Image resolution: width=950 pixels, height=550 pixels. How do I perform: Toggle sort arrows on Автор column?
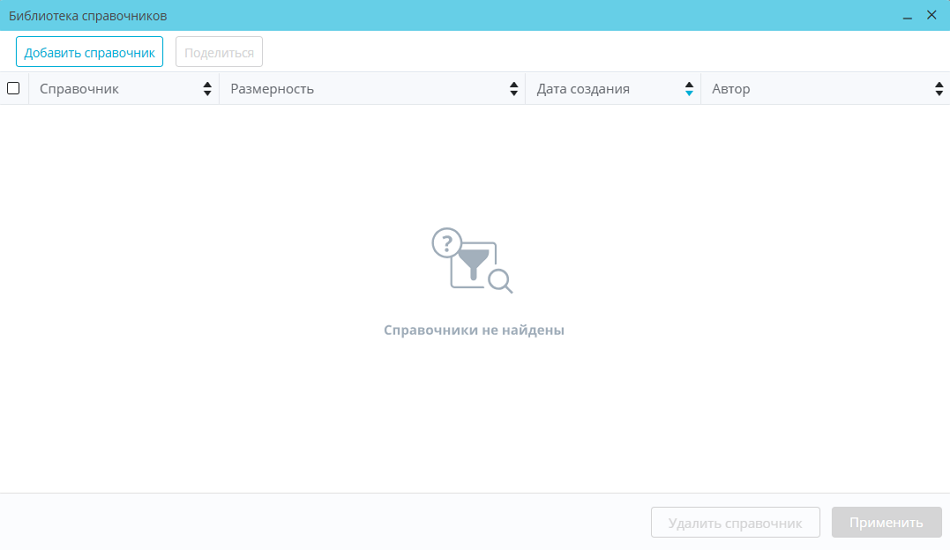(939, 89)
